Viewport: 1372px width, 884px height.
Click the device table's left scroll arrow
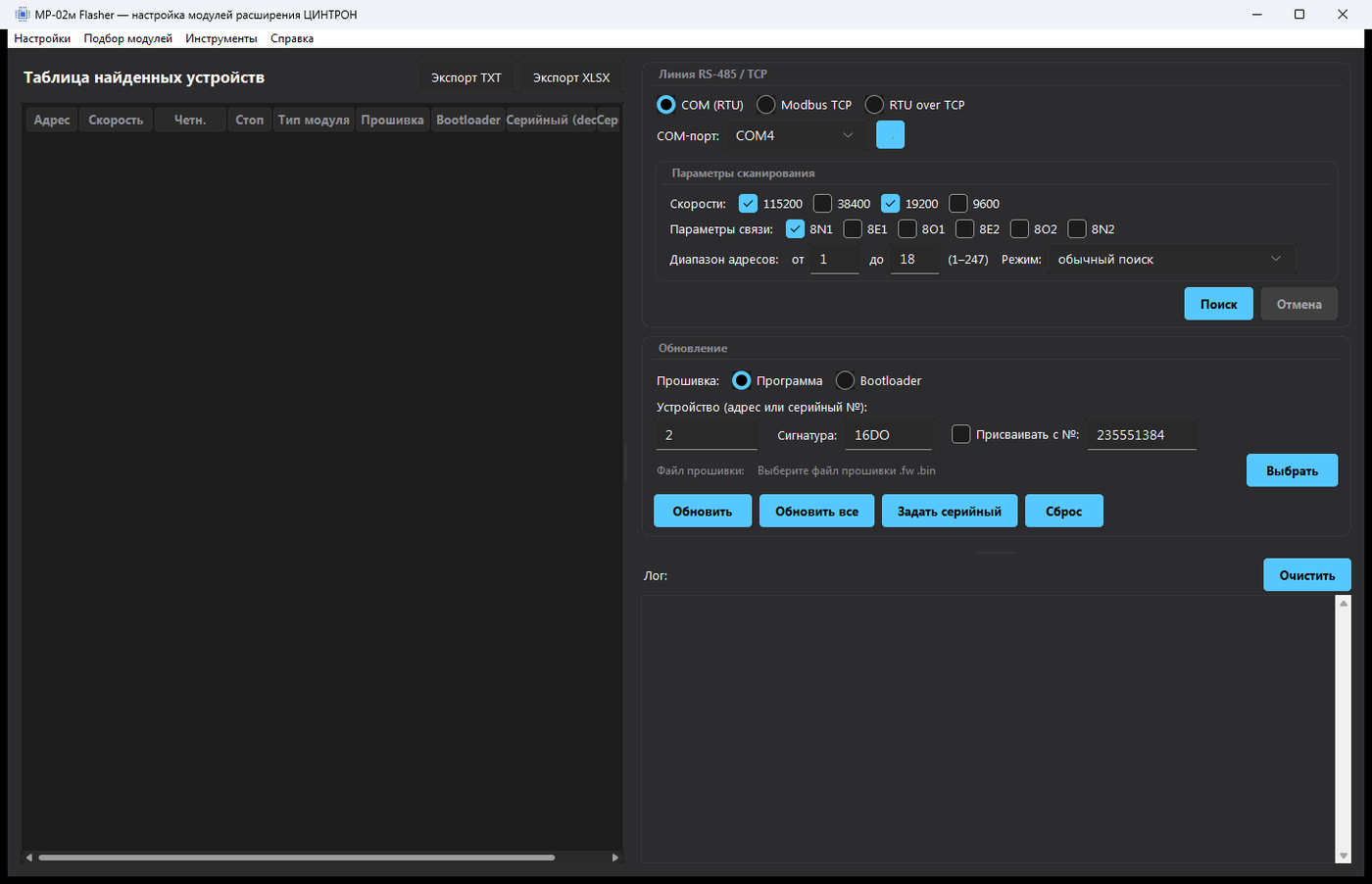pyautogui.click(x=29, y=858)
